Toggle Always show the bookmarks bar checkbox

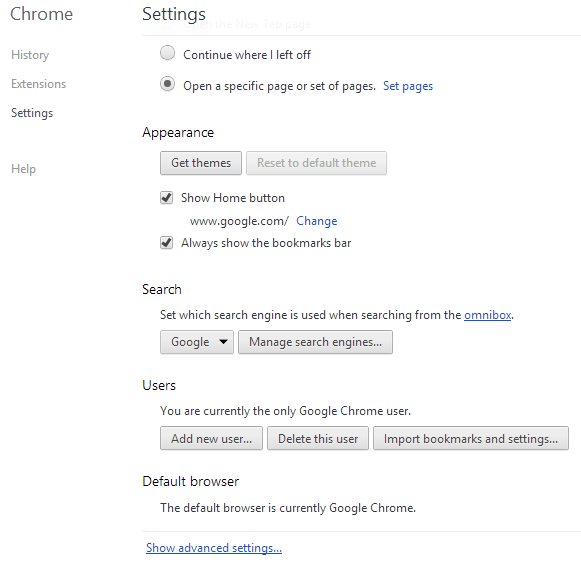point(166,243)
